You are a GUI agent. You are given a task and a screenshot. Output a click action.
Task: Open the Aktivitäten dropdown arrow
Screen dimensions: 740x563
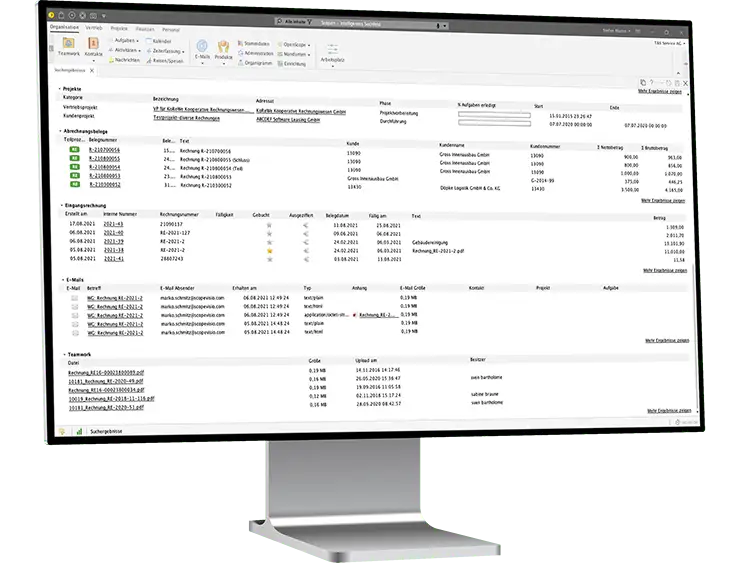click(x=140, y=50)
